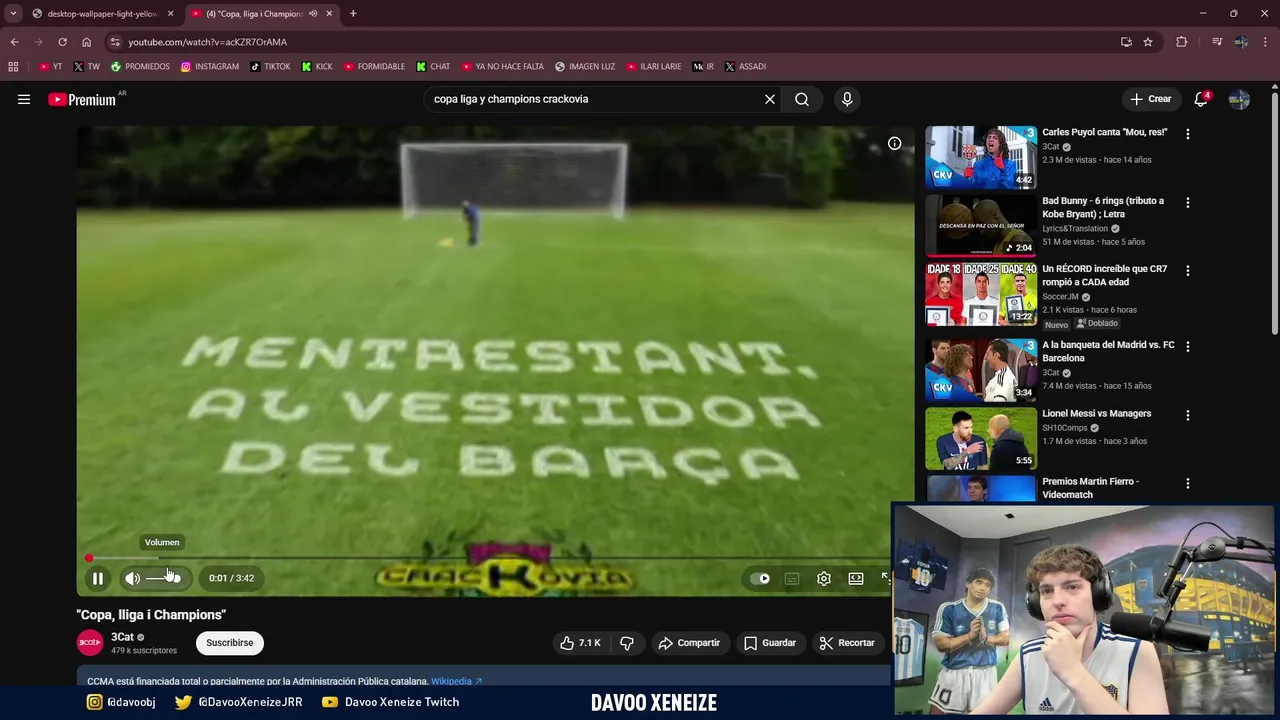
Task: Click Compartir share button
Action: (689, 643)
